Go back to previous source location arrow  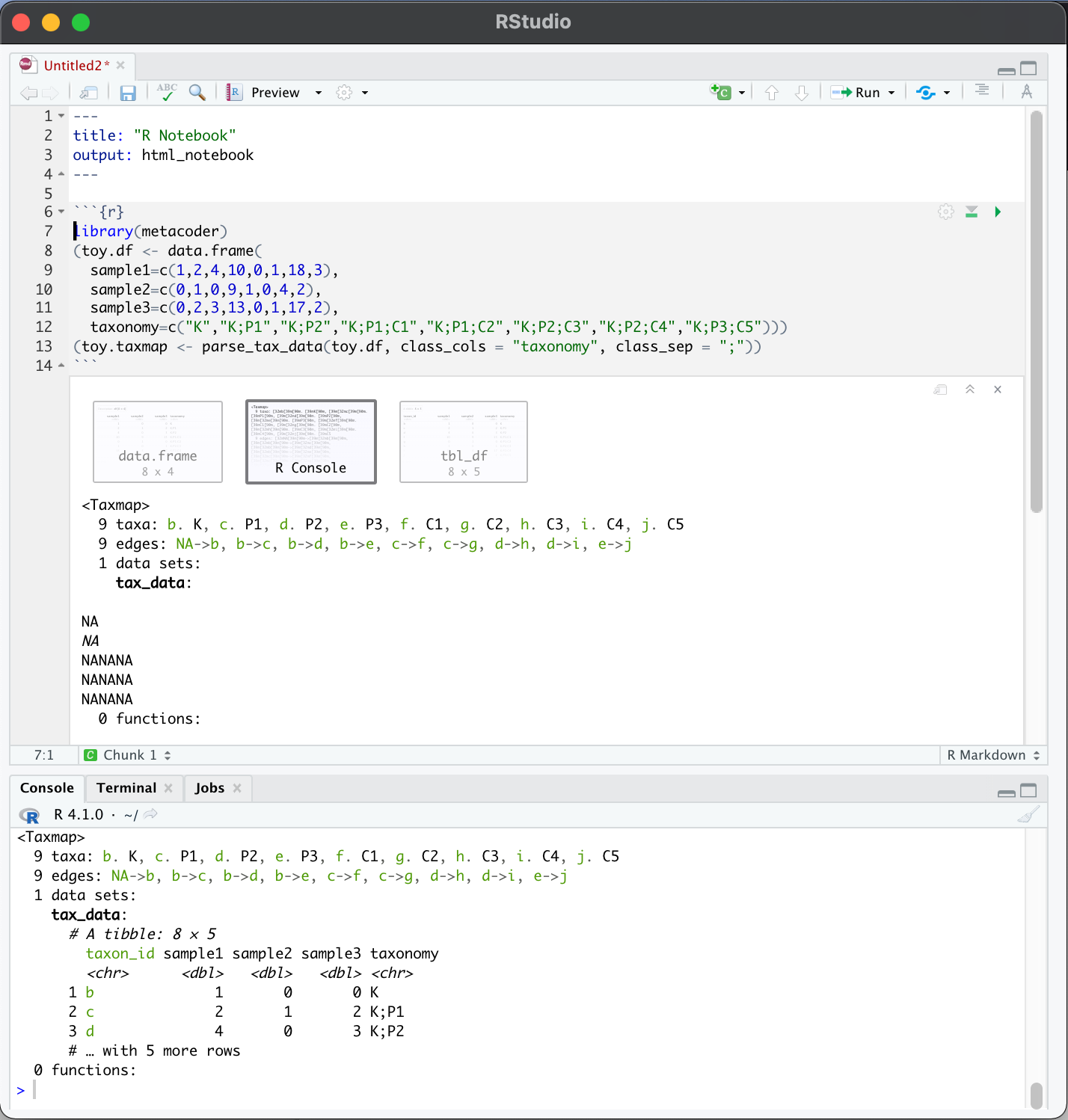28,93
